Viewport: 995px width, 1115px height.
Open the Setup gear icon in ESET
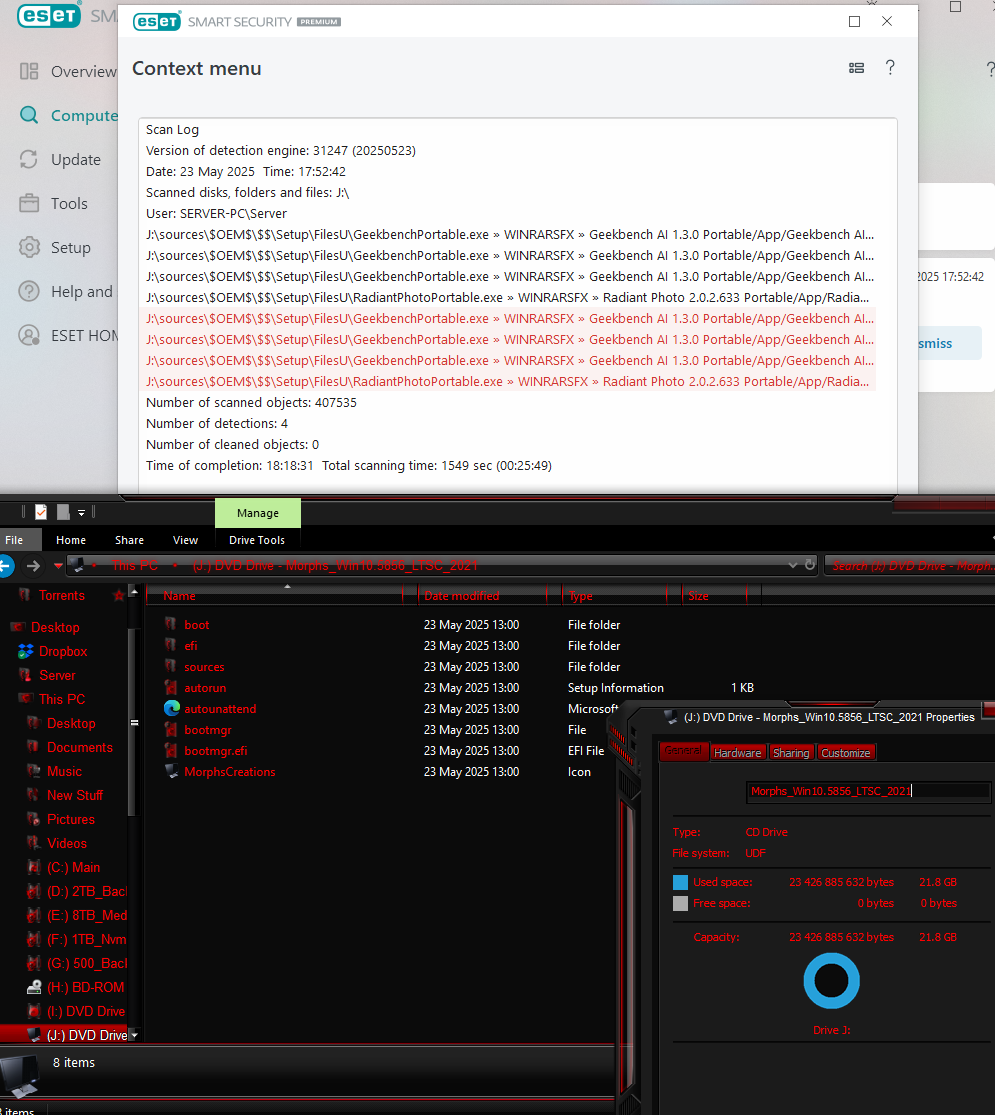click(x=29, y=247)
